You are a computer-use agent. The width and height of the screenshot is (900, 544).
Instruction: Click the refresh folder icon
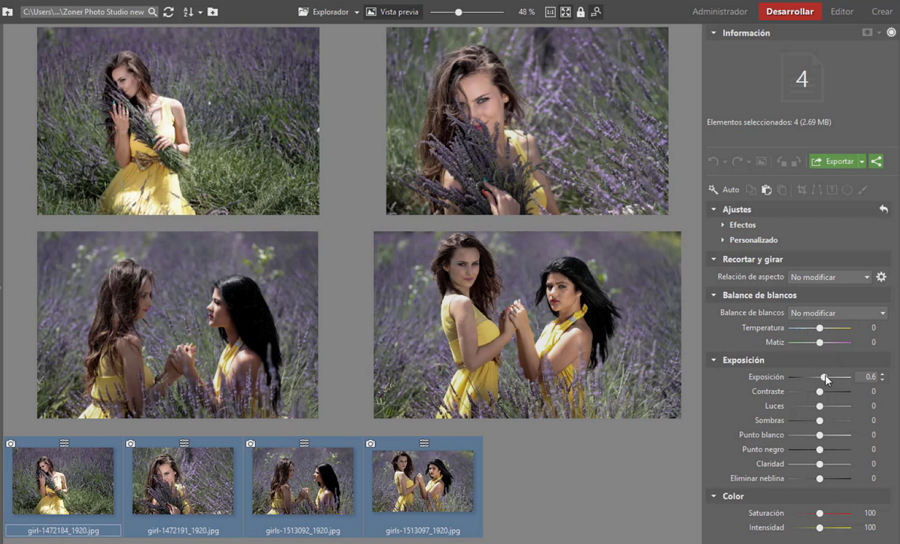pos(168,12)
